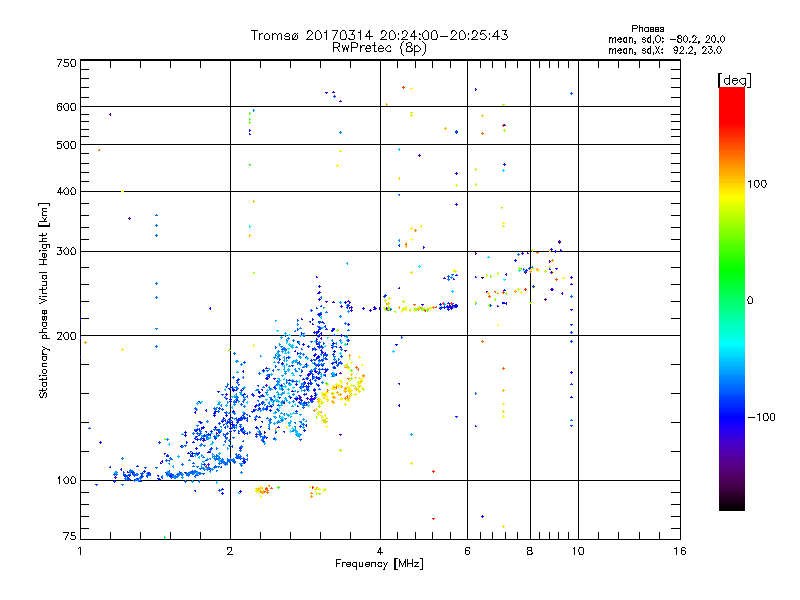Viewport: 800px width, 600px height.
Task: Click the x-axis '8' tick label
Action: coord(530,551)
